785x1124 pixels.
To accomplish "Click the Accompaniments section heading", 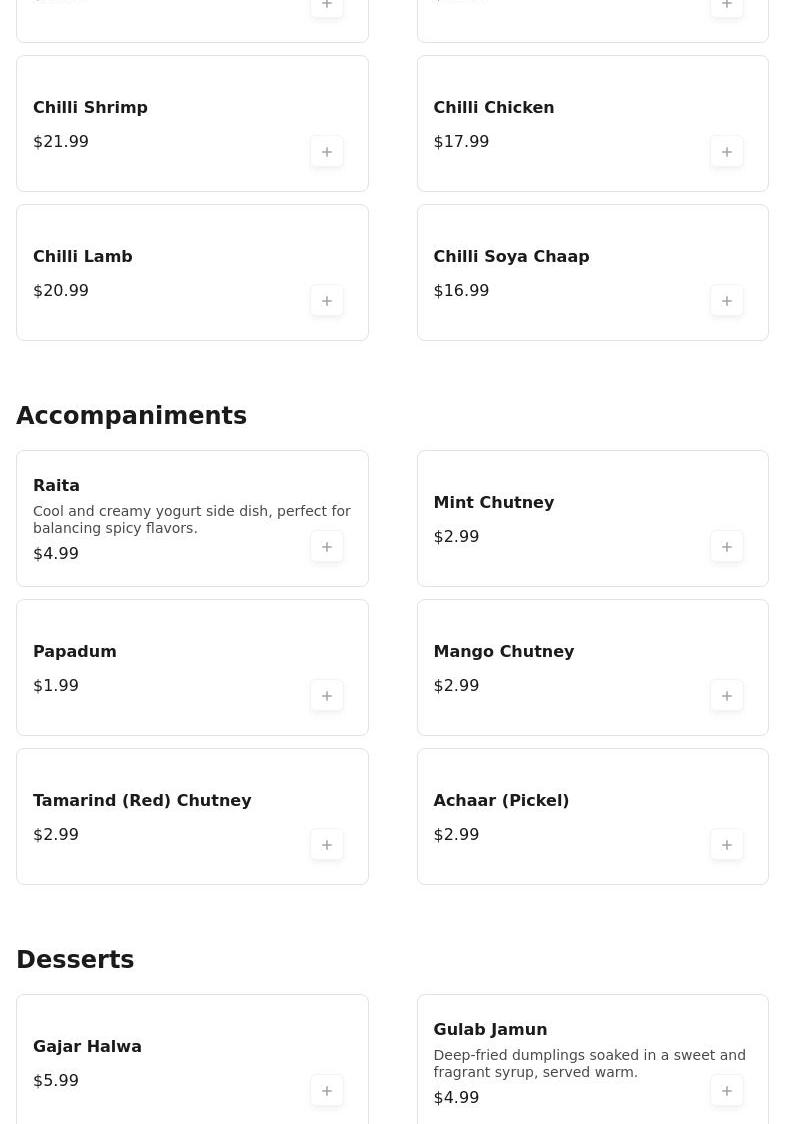I will click(131, 416).
